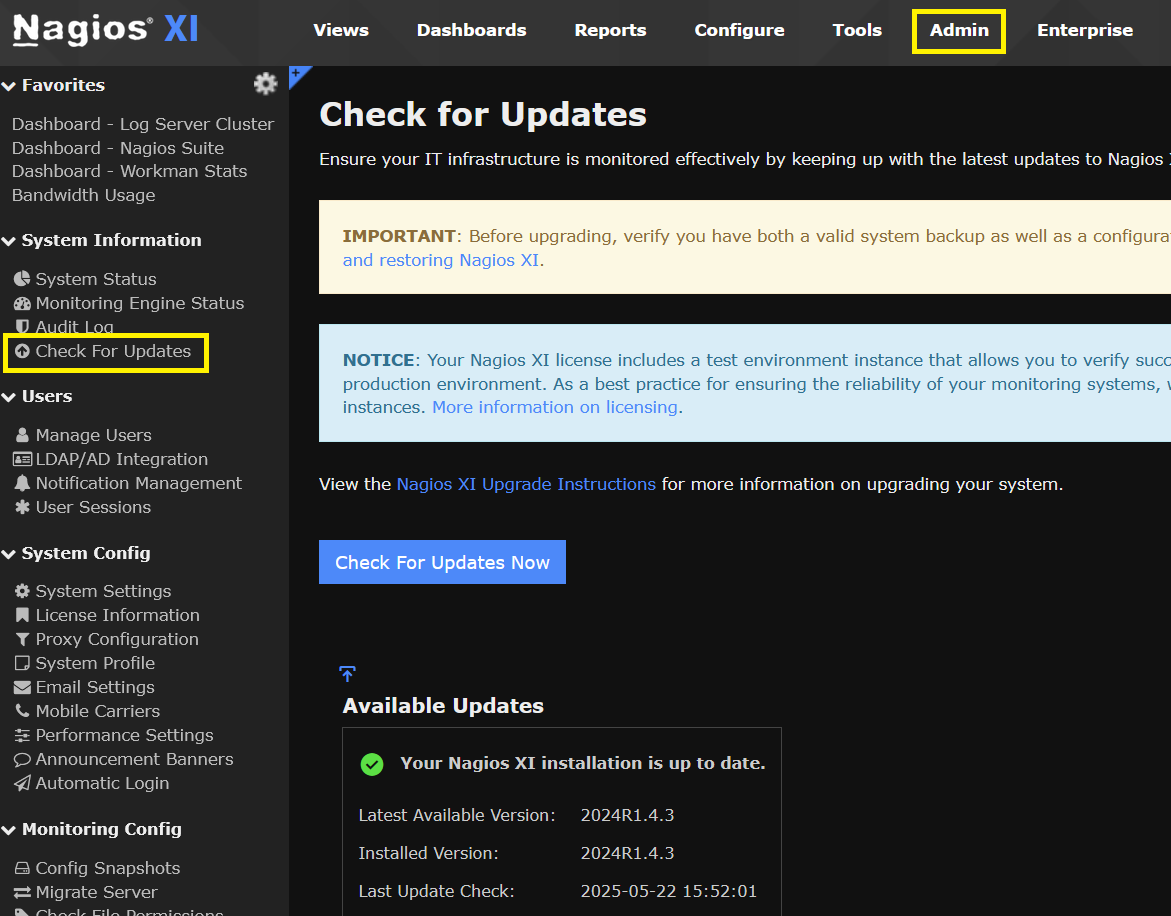Open the Nagios XI Upgrade Instructions link
The height and width of the screenshot is (916, 1171).
(x=526, y=484)
